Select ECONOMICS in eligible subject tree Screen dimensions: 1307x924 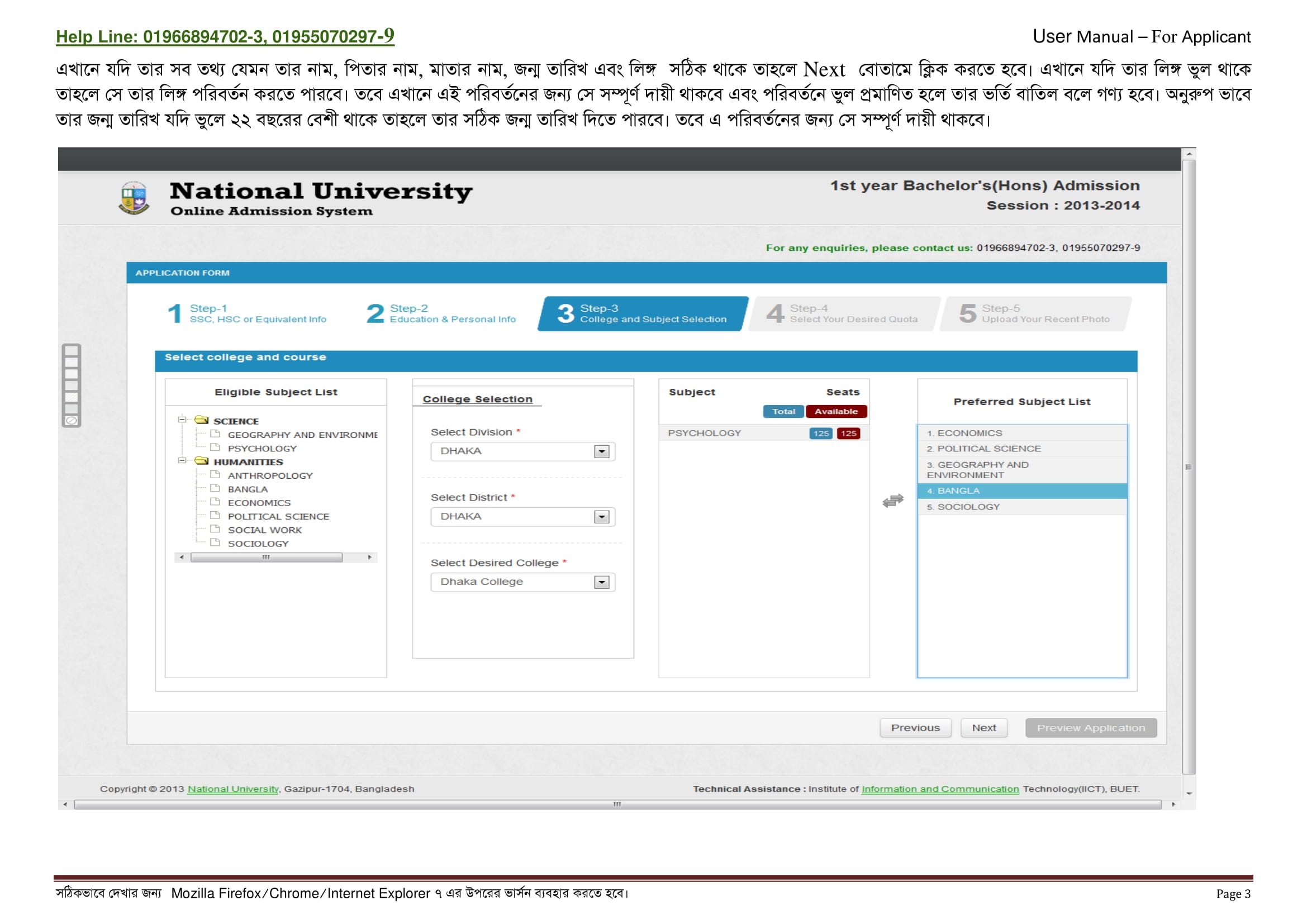pyautogui.click(x=259, y=503)
